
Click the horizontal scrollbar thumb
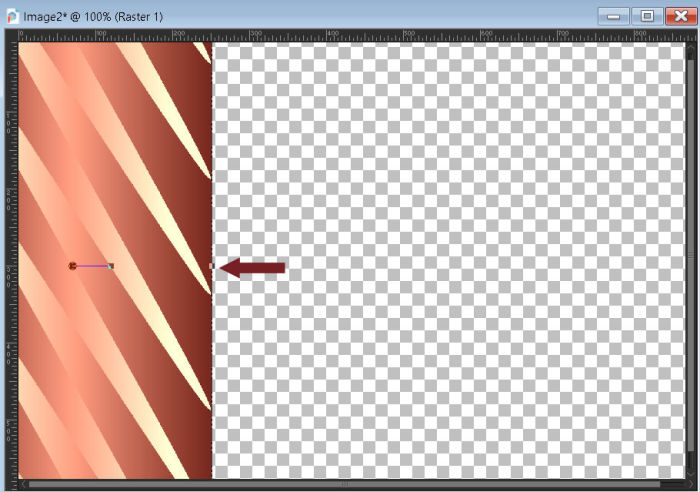click(x=344, y=484)
